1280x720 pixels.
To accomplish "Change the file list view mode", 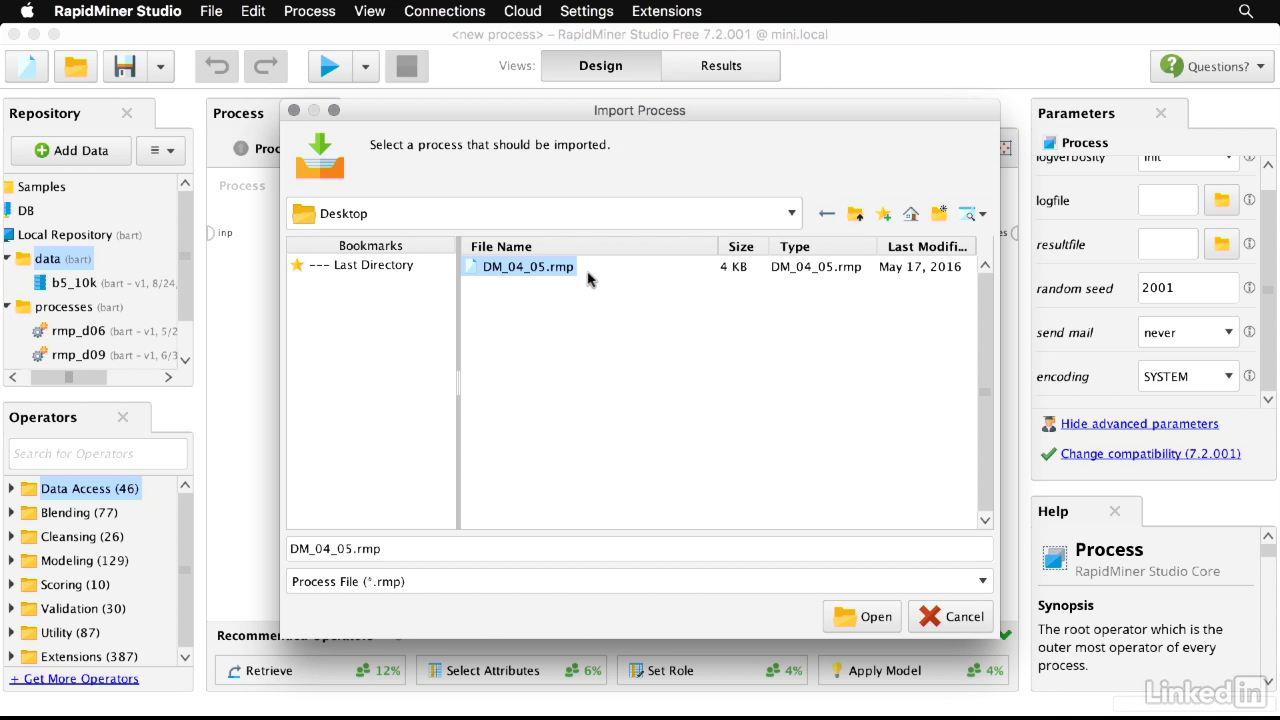I will click(972, 214).
